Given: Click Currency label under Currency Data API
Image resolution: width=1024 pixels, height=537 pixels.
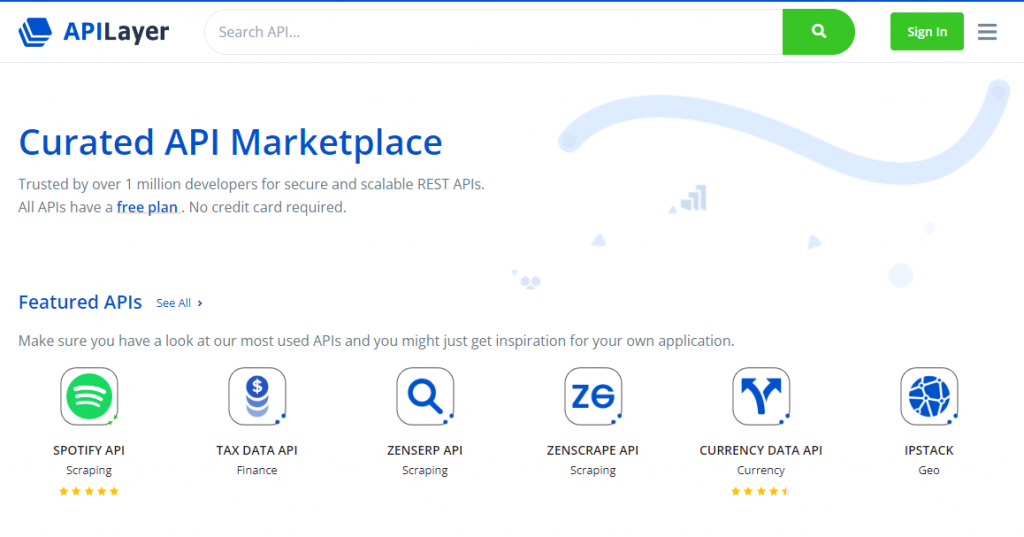Looking at the screenshot, I should coord(761,470).
